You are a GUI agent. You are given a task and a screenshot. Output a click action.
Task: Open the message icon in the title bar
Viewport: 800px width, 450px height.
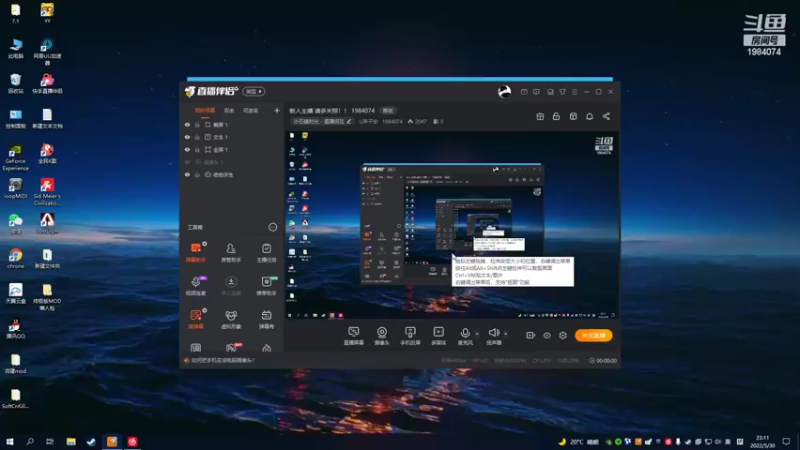[x=536, y=92]
